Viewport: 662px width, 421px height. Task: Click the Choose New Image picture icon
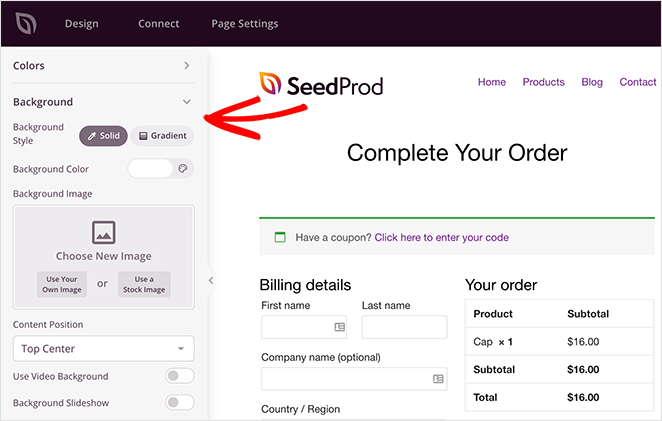point(103,232)
